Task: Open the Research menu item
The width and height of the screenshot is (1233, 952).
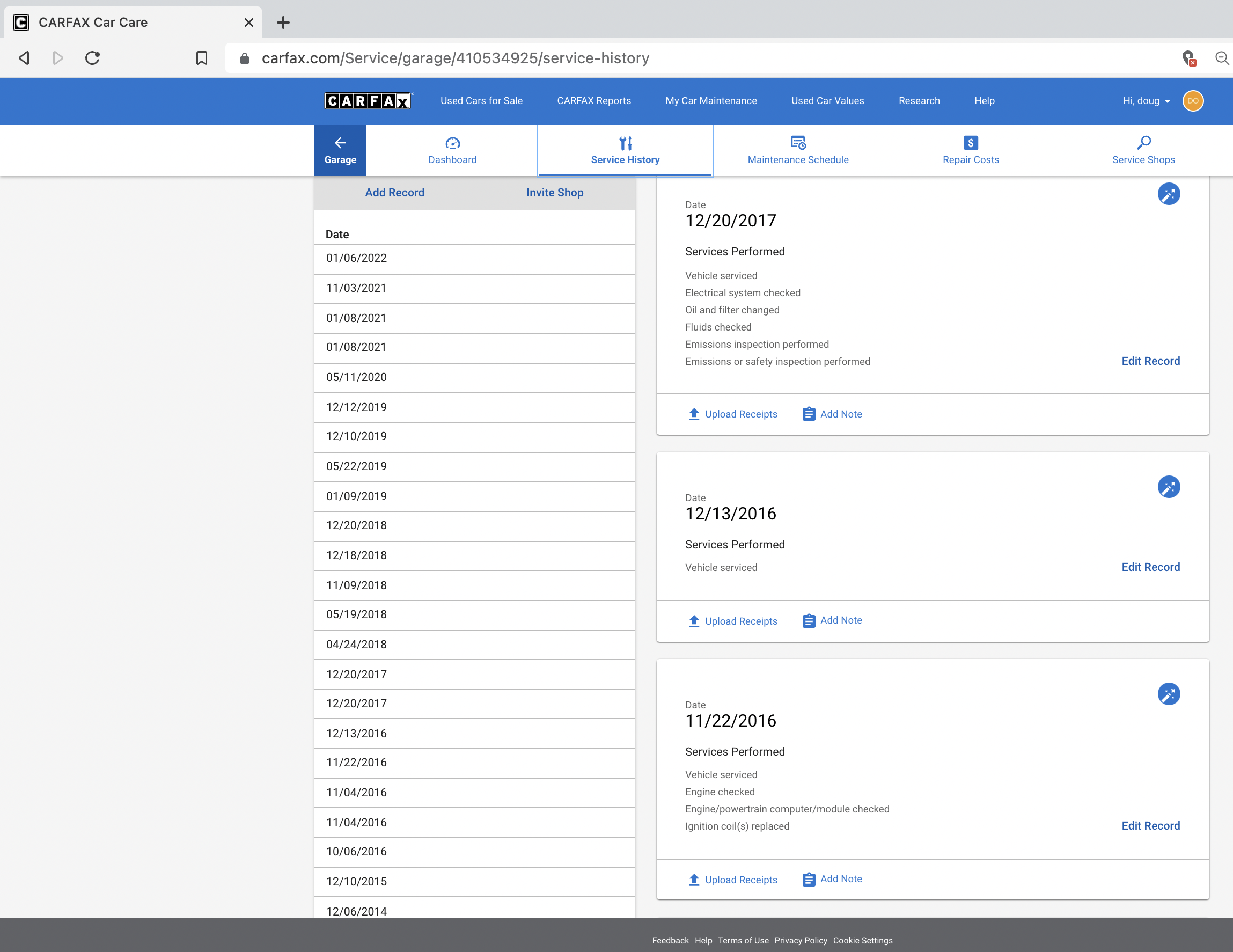Action: click(x=919, y=100)
